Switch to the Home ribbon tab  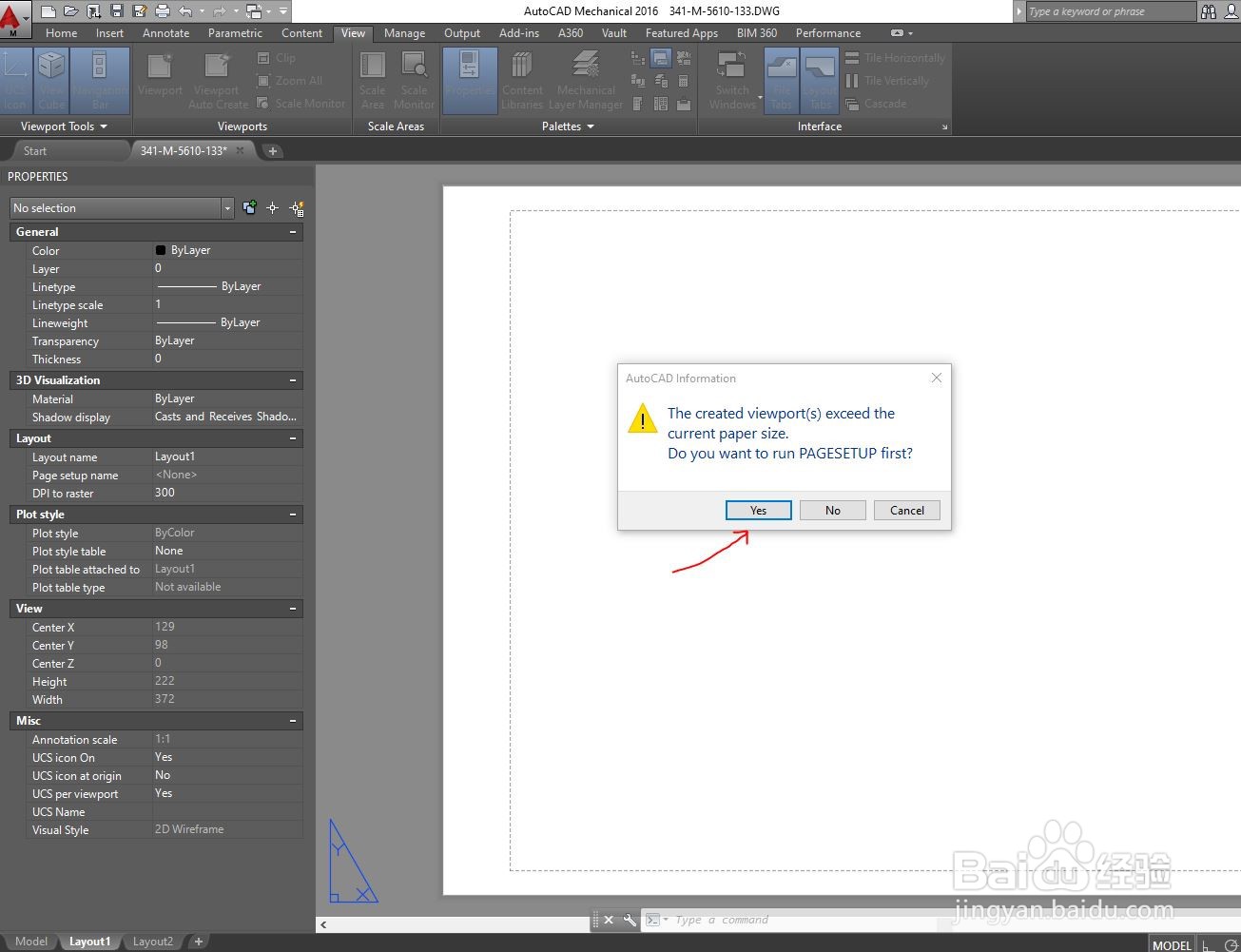point(62,33)
